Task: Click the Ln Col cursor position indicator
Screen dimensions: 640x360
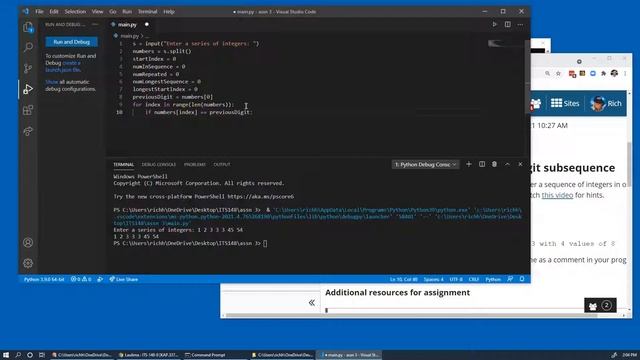Action: [404, 279]
